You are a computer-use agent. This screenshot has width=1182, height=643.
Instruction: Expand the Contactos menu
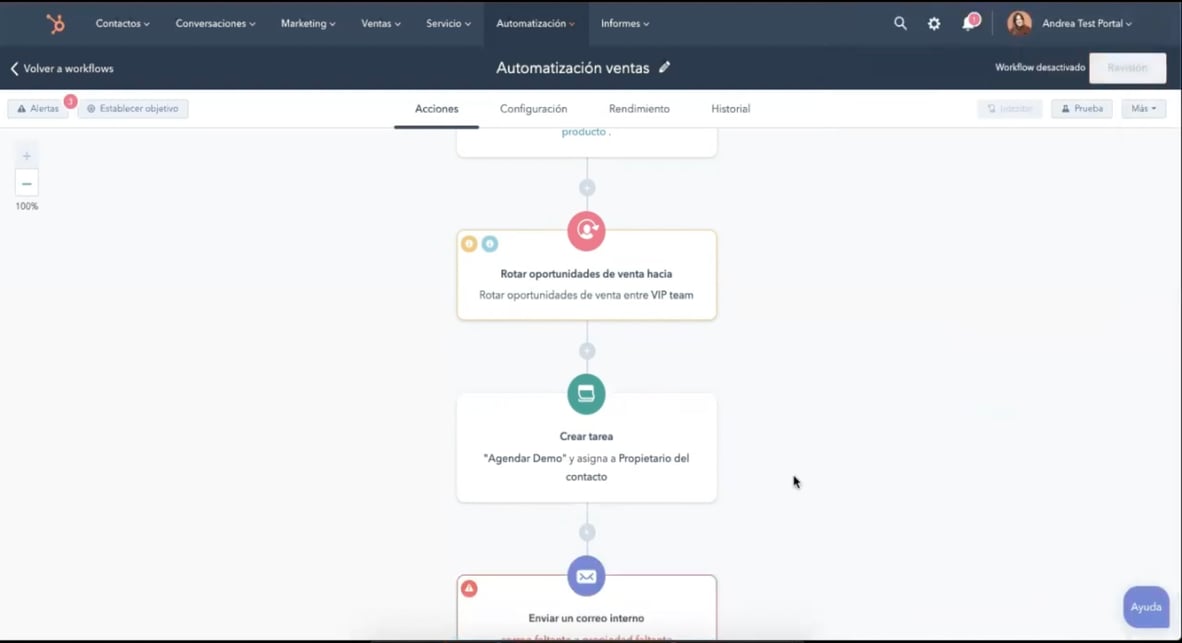(122, 23)
